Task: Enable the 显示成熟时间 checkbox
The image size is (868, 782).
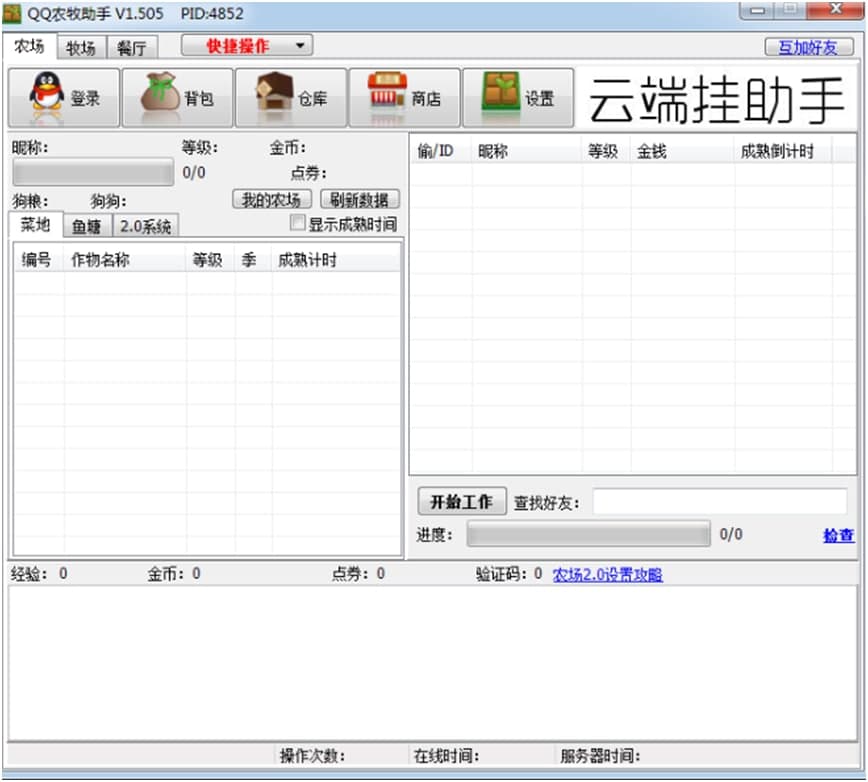Action: coord(298,223)
